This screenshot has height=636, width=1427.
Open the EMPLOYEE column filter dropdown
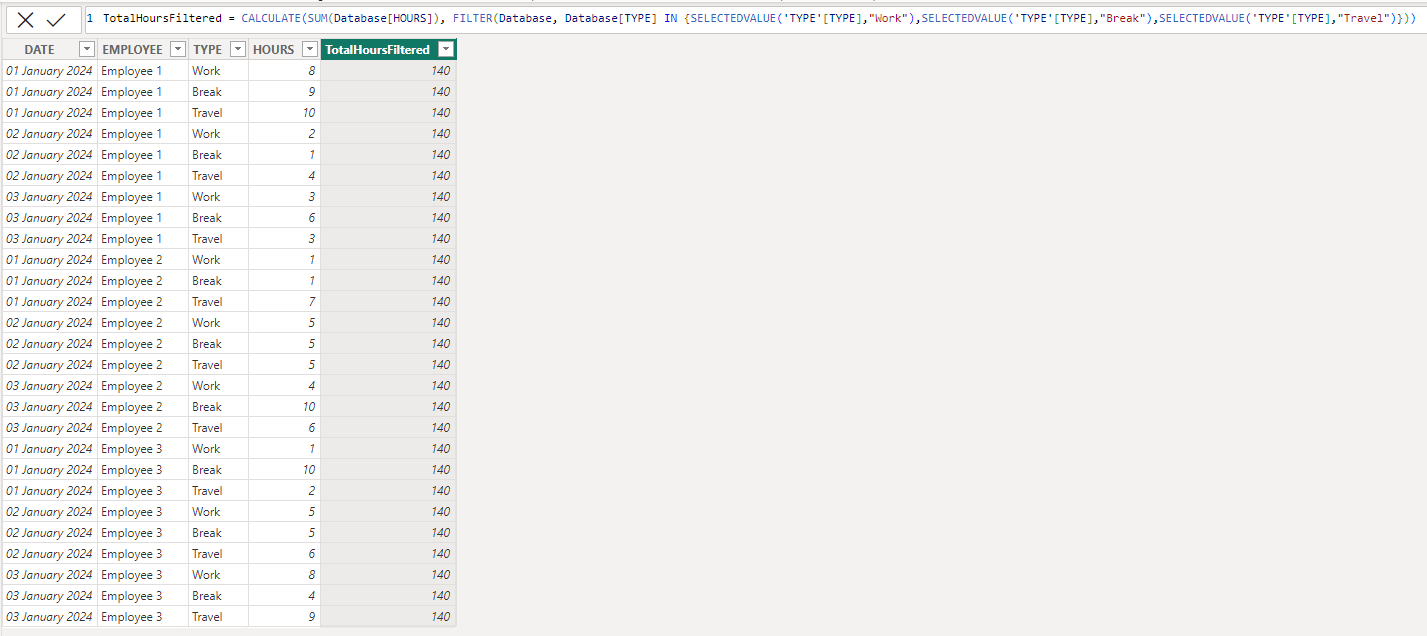[x=178, y=49]
